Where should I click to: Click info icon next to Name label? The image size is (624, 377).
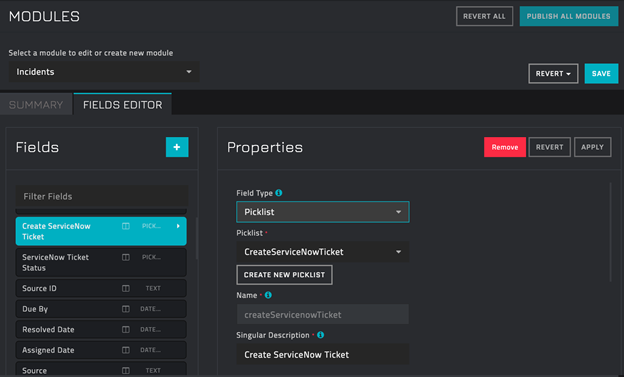point(268,295)
